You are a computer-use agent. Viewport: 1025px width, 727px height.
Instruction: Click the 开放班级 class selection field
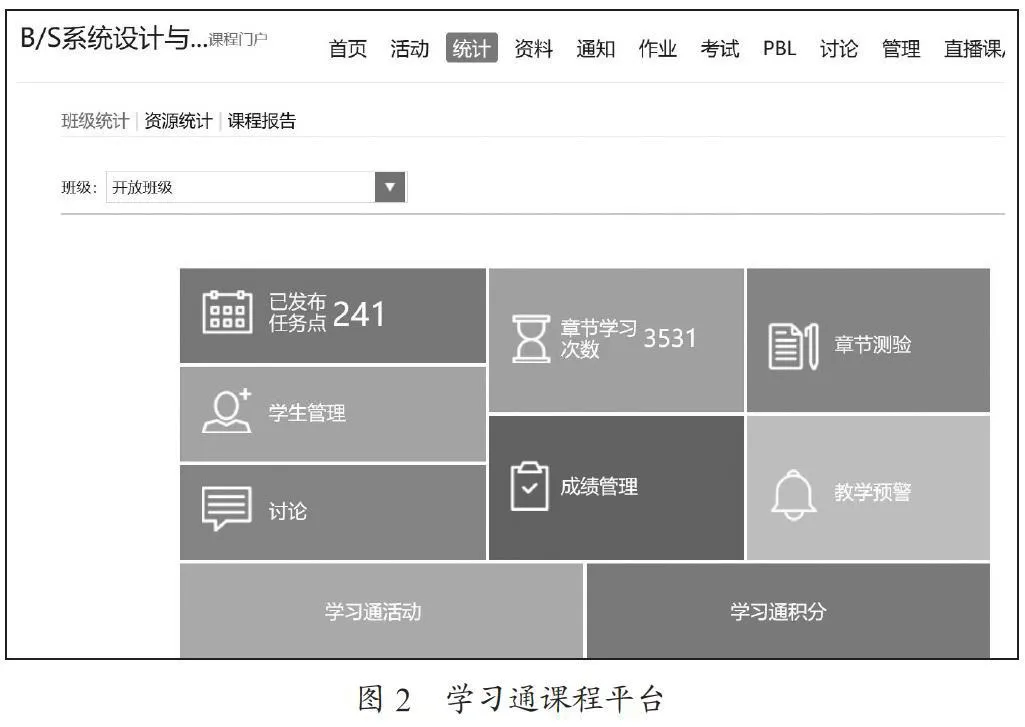(256, 187)
